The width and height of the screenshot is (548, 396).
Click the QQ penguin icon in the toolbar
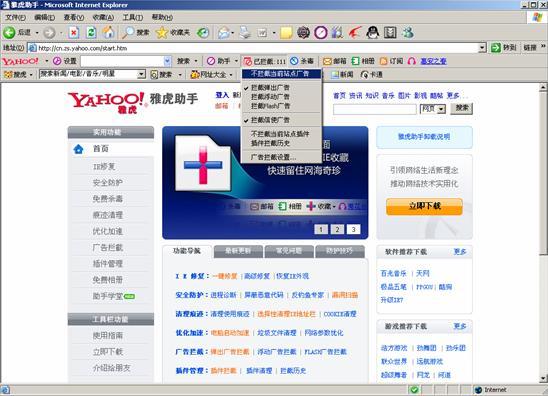point(373,33)
